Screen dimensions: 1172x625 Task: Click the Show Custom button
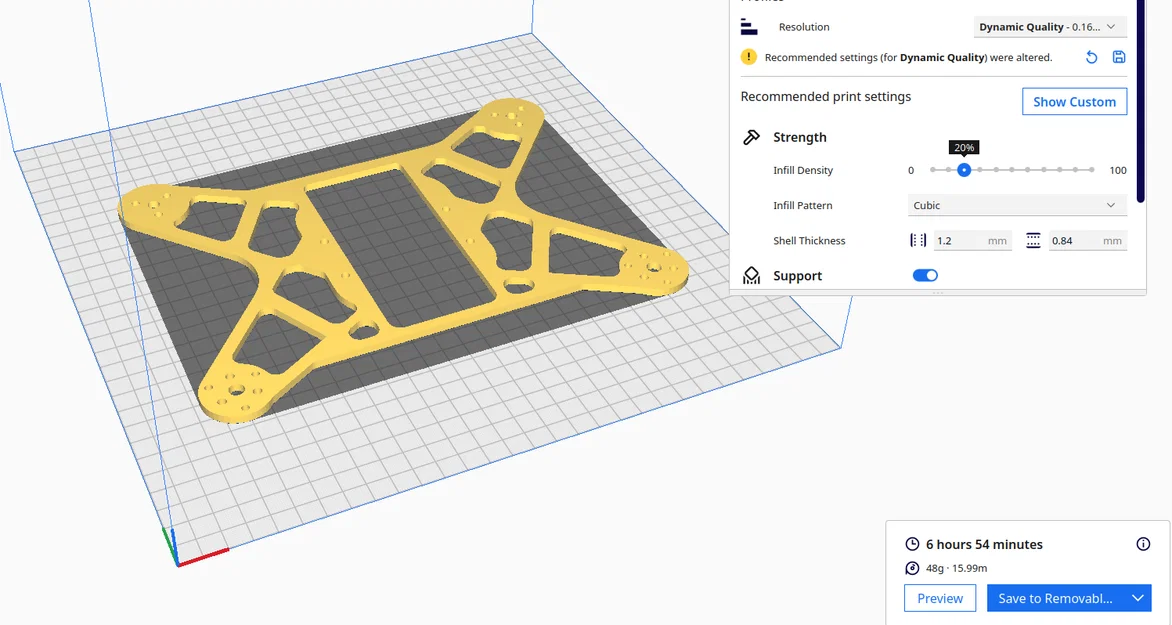(1074, 101)
